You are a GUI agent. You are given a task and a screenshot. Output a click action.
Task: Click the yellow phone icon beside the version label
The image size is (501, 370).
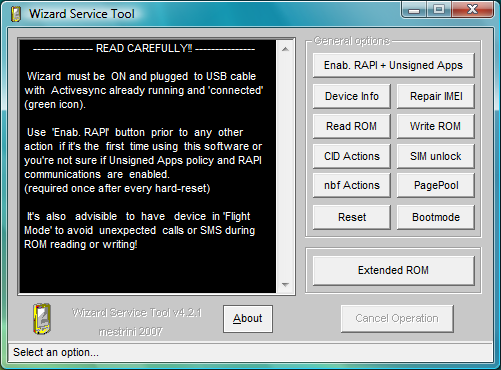point(42,319)
